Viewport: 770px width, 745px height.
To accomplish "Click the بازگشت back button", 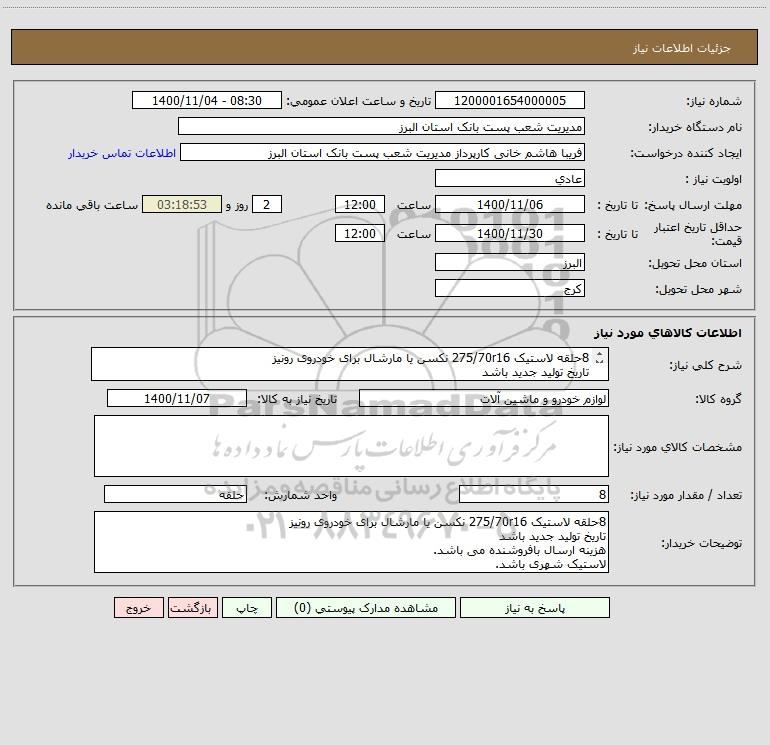I will click(x=192, y=607).
